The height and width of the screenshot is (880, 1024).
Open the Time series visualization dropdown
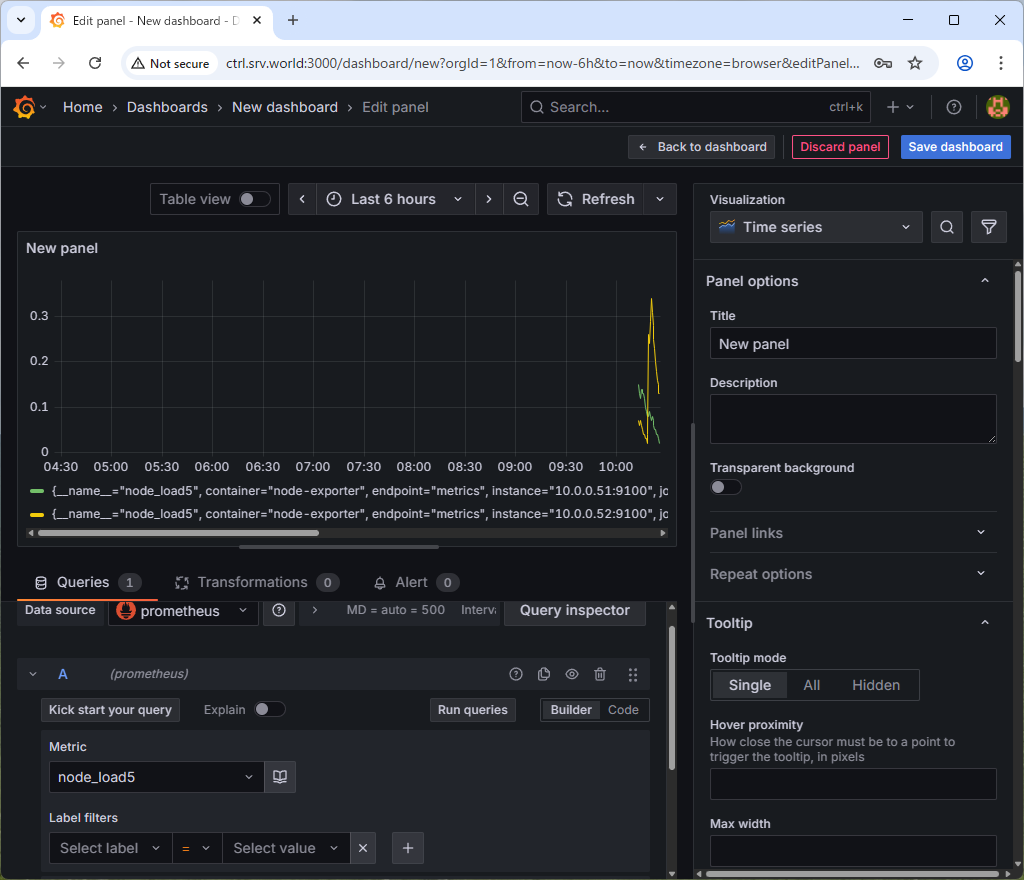tap(816, 227)
